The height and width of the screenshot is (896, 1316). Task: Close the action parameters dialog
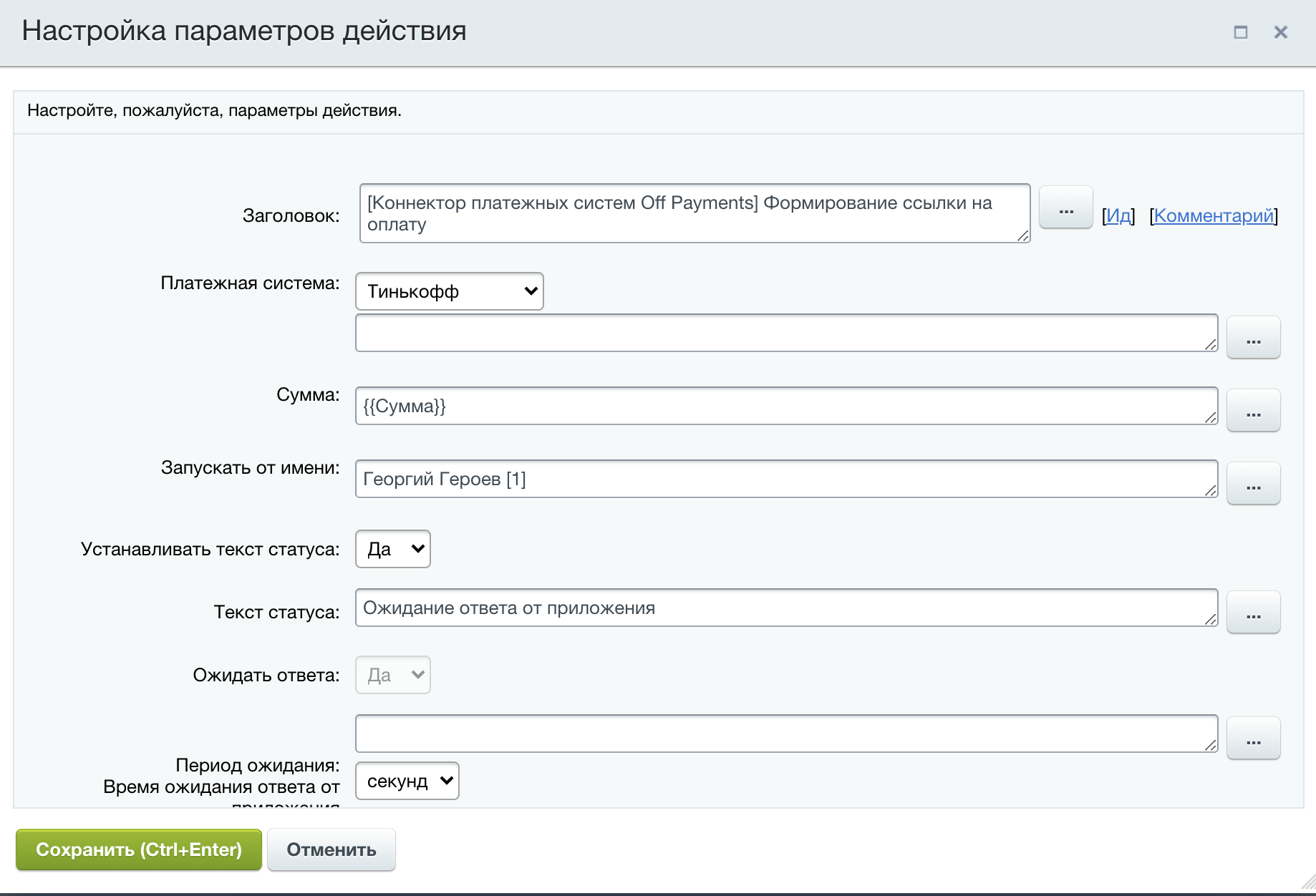point(1281,31)
